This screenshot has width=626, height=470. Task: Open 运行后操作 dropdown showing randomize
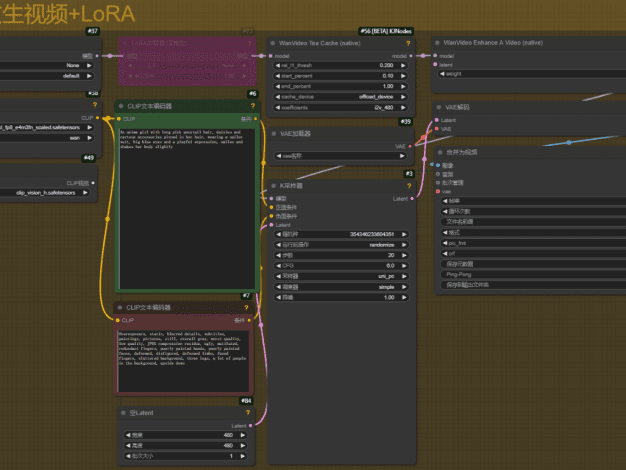pos(341,245)
